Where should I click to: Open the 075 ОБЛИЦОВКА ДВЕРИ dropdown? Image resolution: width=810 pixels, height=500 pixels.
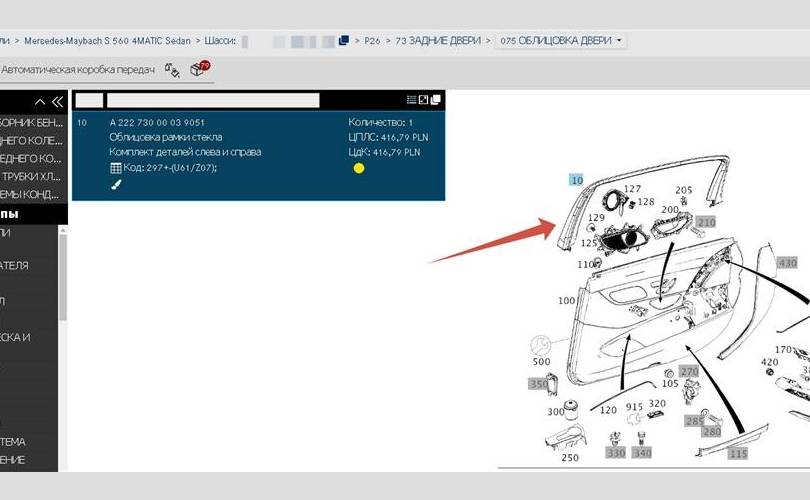click(561, 41)
